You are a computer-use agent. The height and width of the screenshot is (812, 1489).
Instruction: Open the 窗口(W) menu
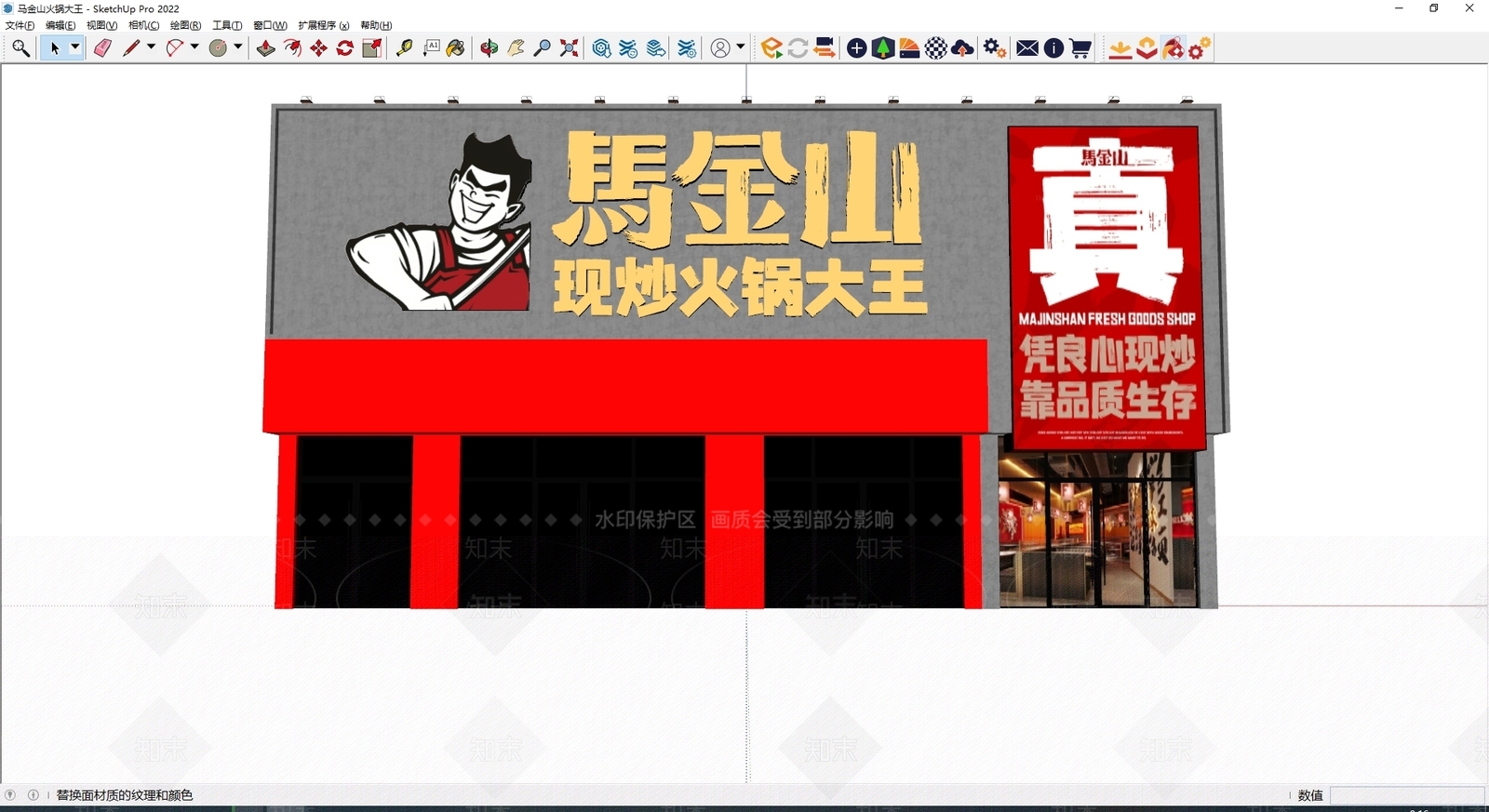(270, 25)
